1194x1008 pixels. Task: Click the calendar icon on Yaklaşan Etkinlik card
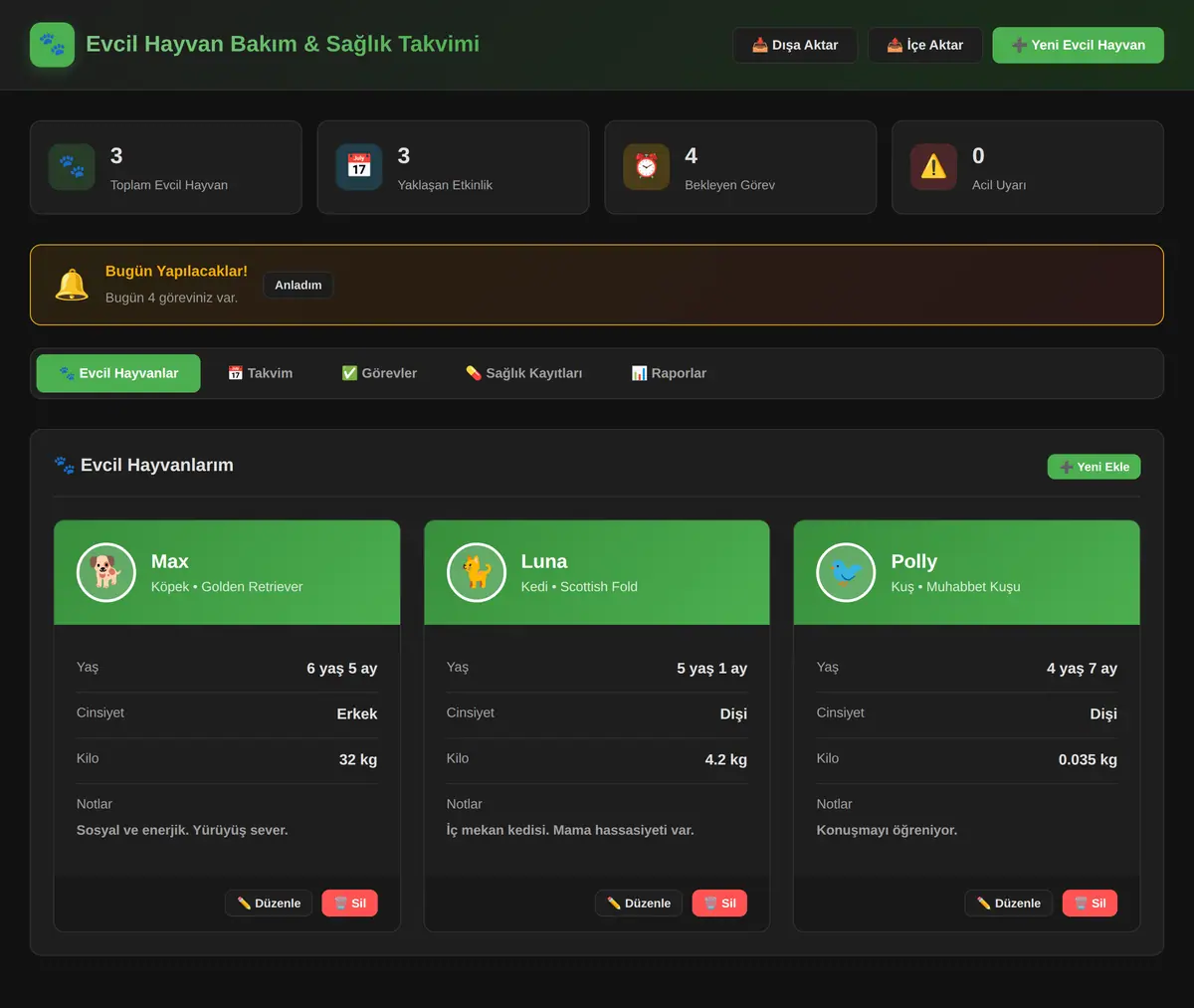(359, 167)
